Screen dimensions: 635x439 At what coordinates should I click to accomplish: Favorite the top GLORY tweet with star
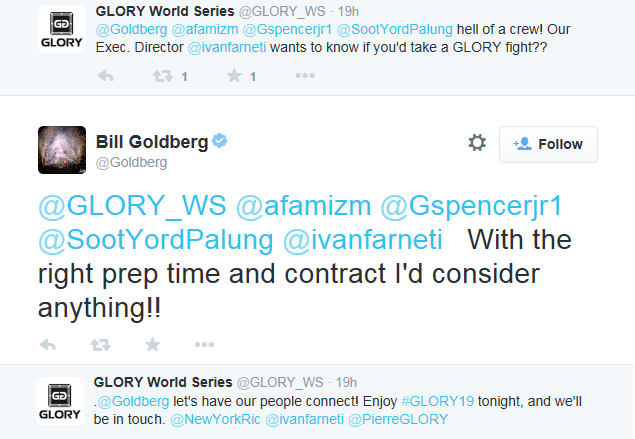234,76
